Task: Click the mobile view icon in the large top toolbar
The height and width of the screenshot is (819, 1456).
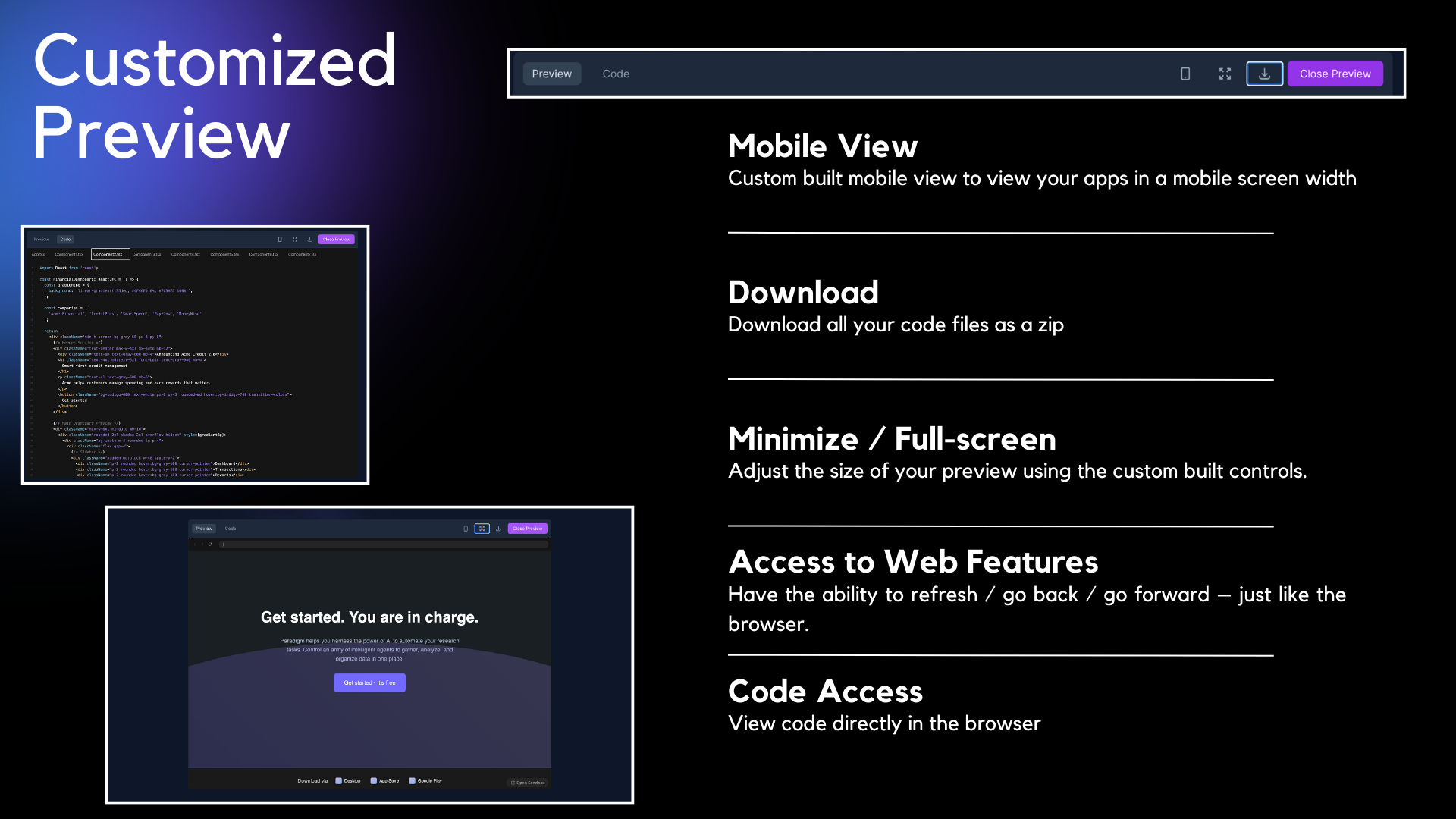Action: (1185, 74)
